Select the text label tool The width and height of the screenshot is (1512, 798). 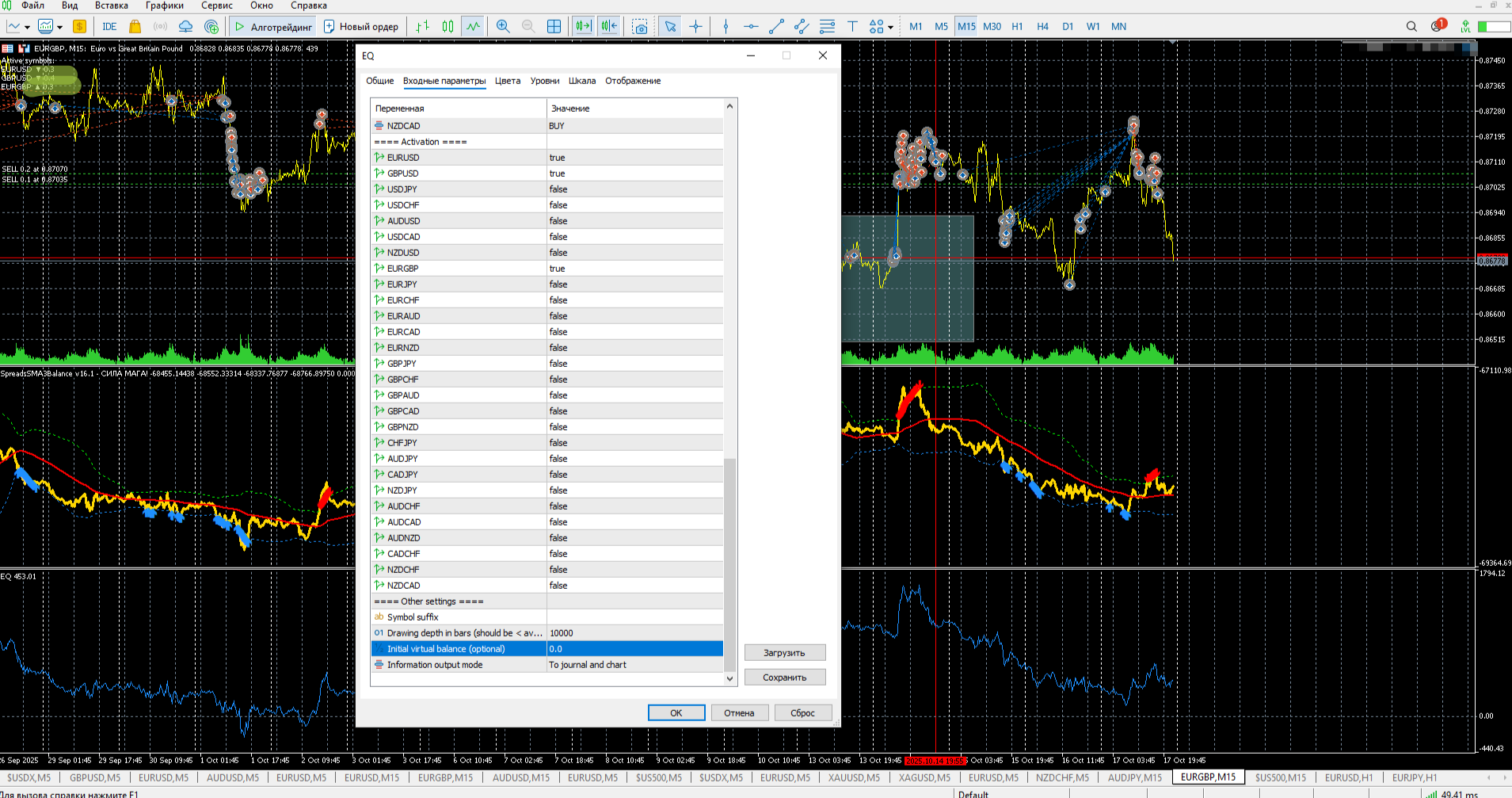pos(852,26)
